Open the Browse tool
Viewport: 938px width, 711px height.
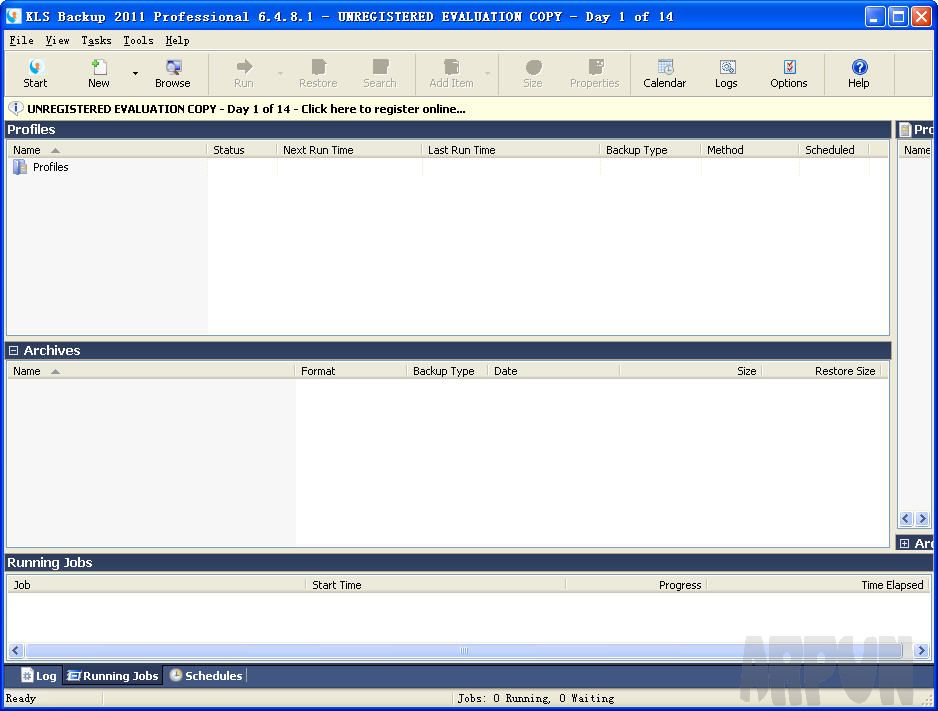coord(172,74)
